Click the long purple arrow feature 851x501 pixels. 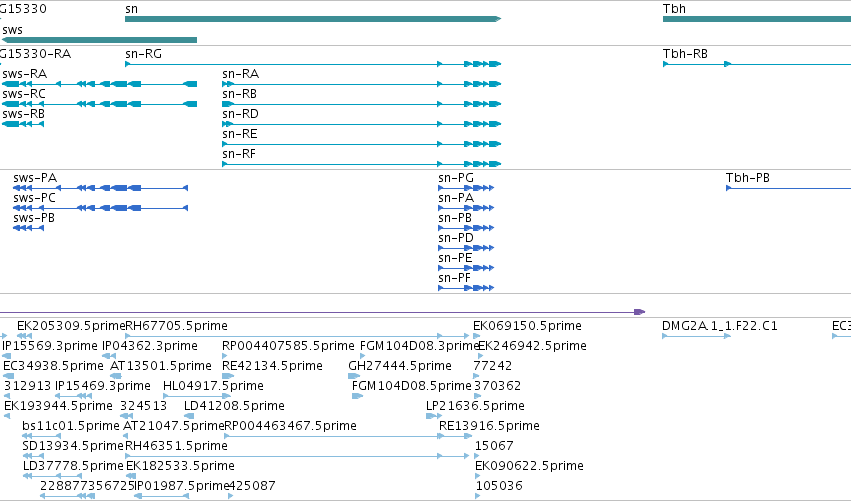coord(322,312)
